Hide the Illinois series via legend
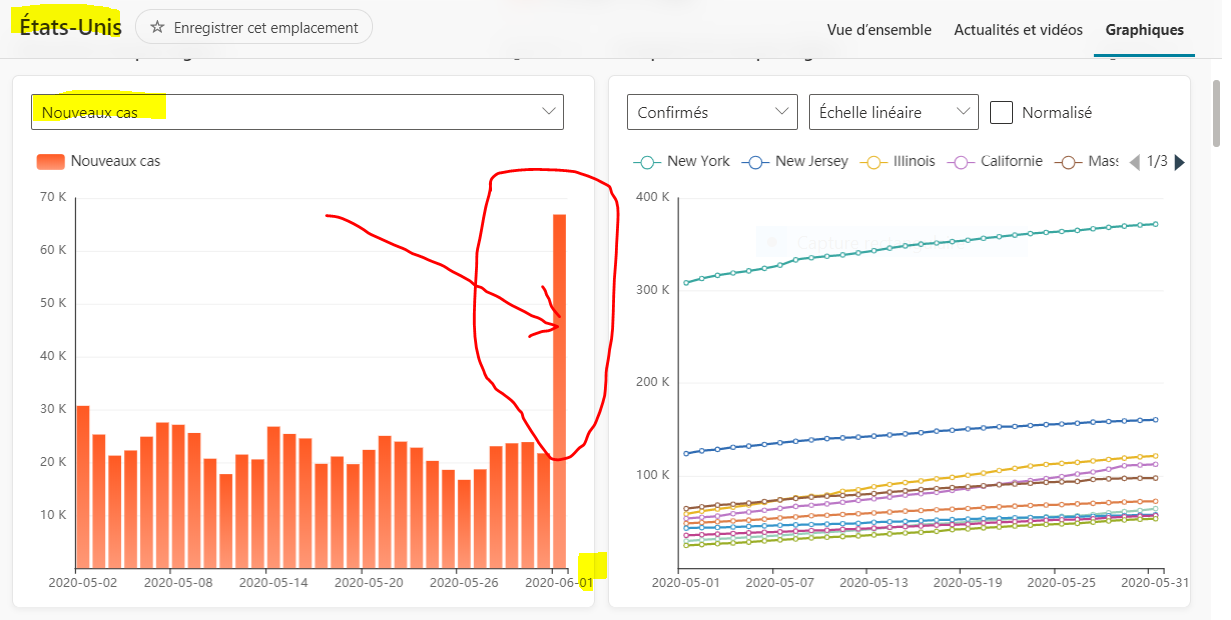The width and height of the screenshot is (1231, 620). [x=874, y=161]
